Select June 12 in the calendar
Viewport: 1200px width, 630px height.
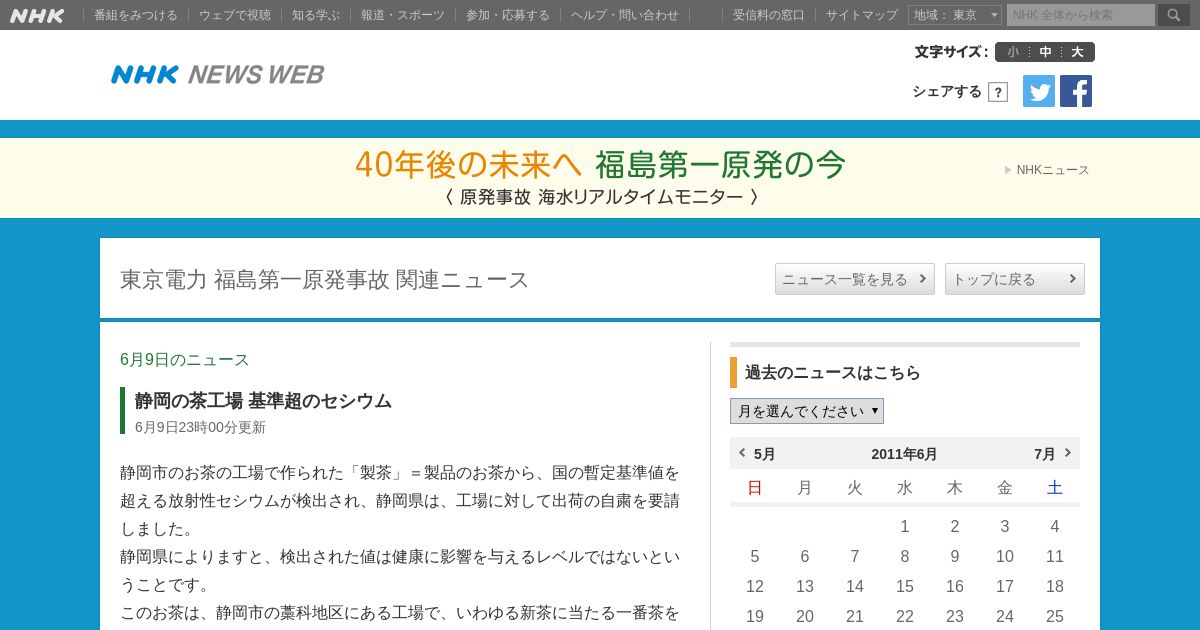click(755, 587)
